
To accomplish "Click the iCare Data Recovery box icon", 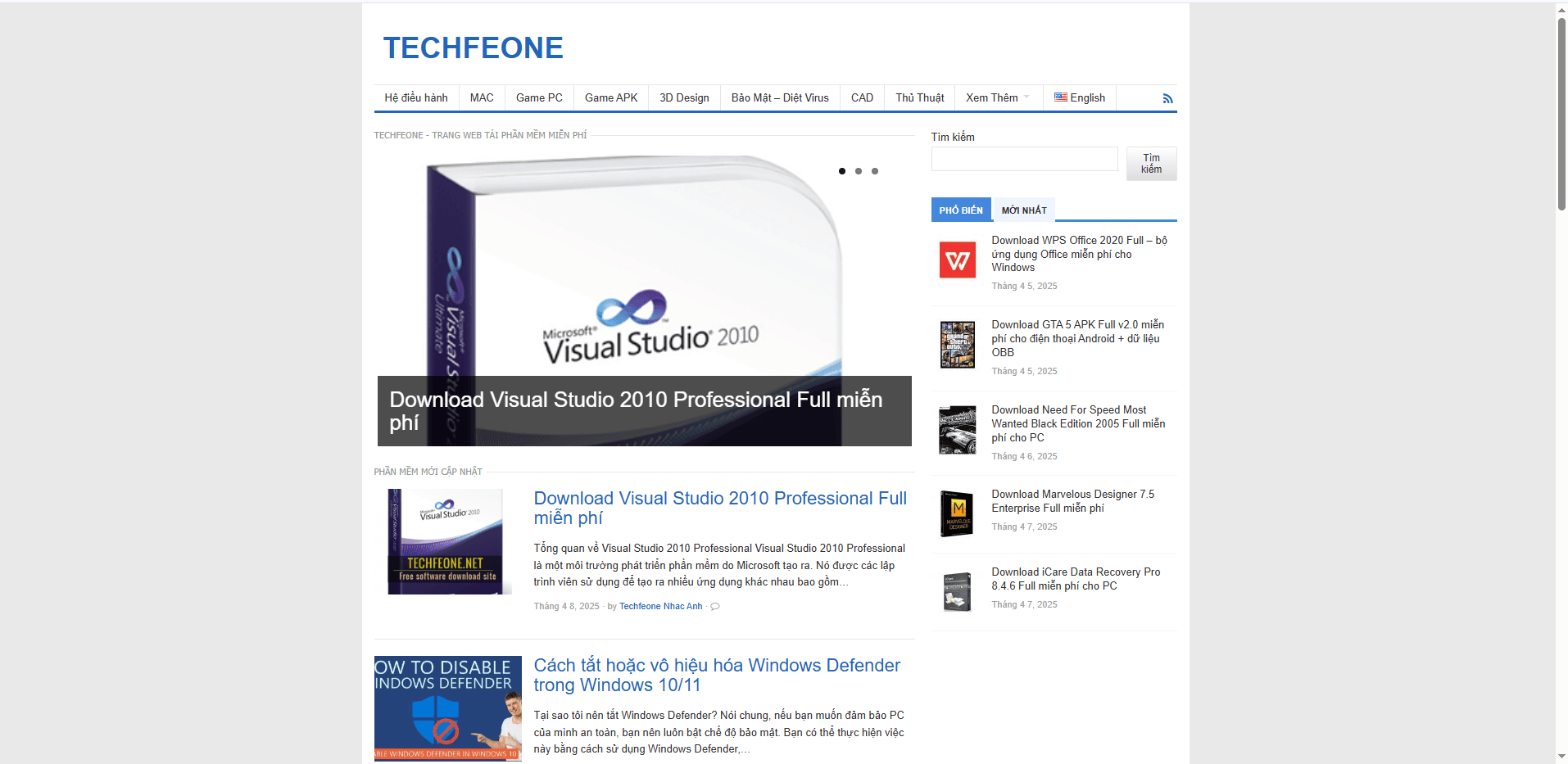I will pos(957,591).
